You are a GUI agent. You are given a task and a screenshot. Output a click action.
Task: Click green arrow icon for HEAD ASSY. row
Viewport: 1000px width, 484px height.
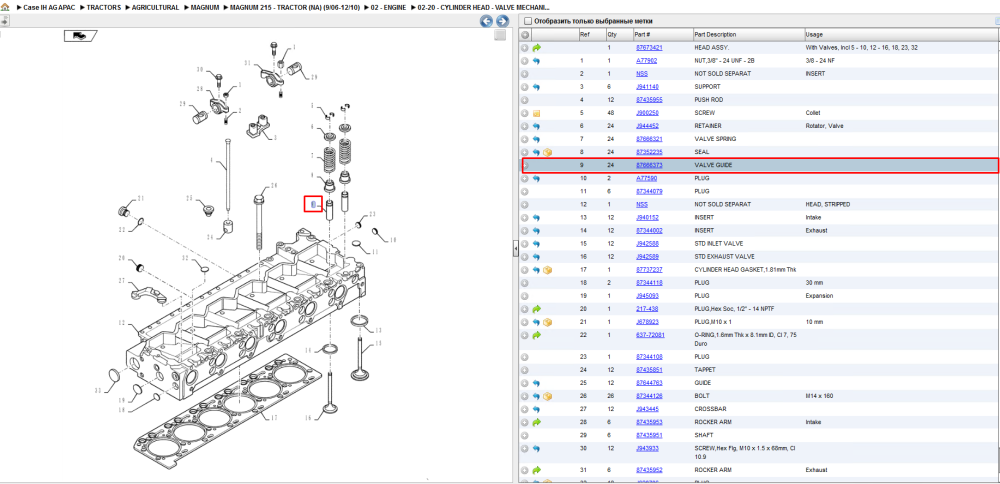coord(536,48)
